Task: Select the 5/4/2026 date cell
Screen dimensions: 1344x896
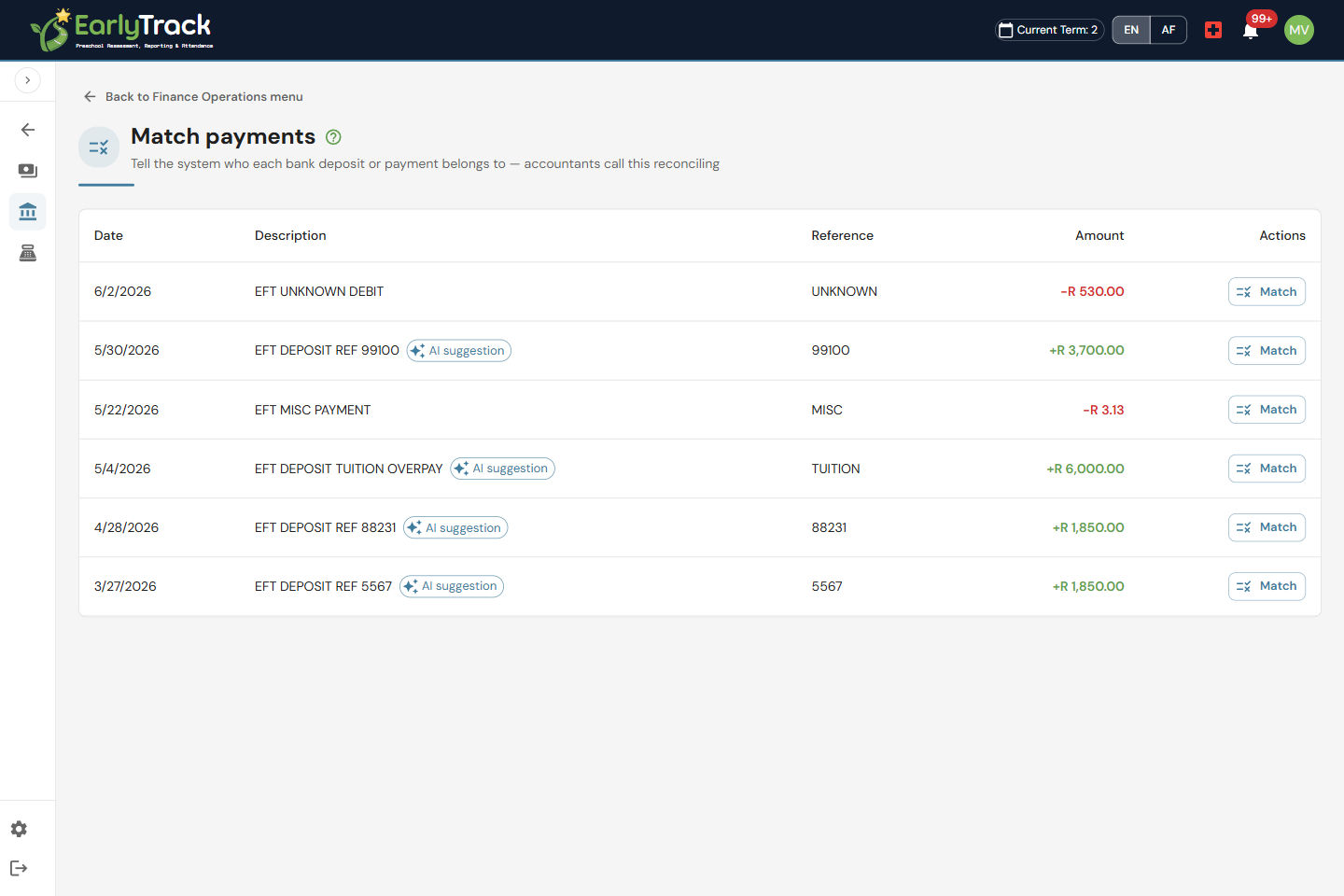Action: [x=122, y=469]
